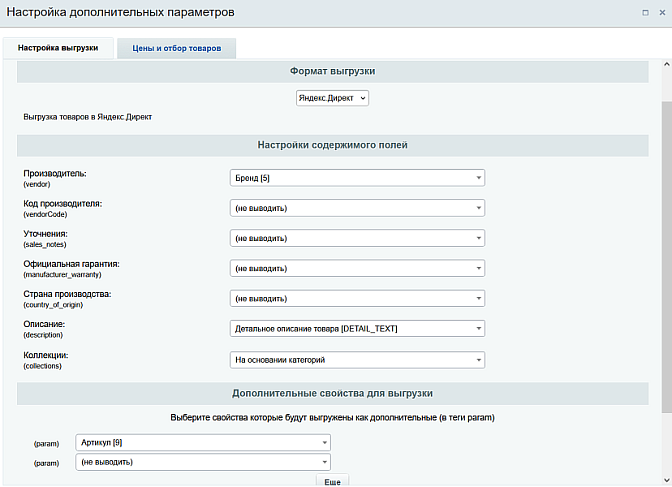Click the vertical scrollbar on the right

point(666,250)
